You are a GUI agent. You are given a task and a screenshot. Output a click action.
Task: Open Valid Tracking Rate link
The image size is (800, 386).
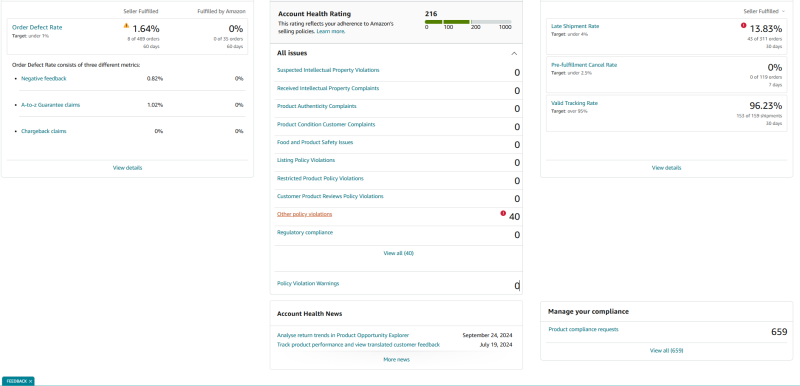574,103
